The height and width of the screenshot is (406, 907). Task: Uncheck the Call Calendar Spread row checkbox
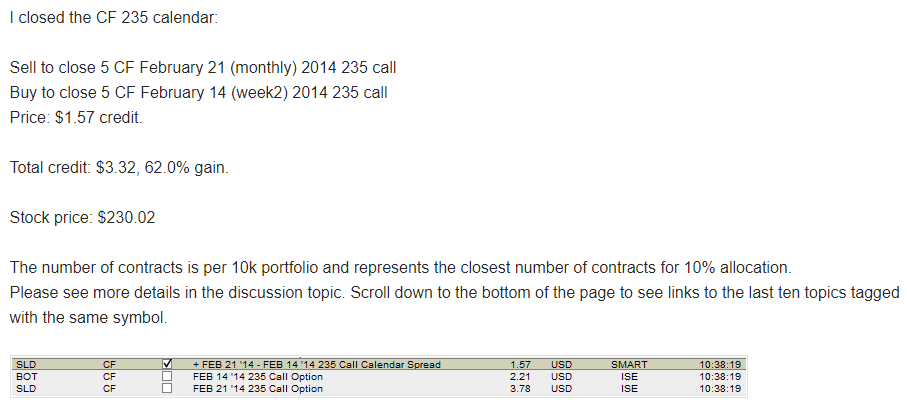tap(167, 364)
